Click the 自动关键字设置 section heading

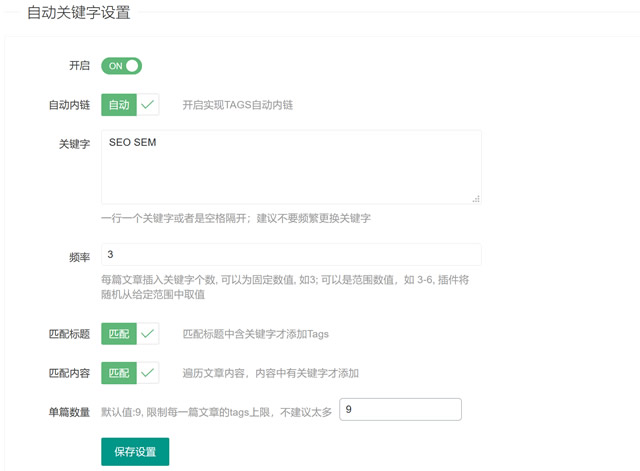79,12
